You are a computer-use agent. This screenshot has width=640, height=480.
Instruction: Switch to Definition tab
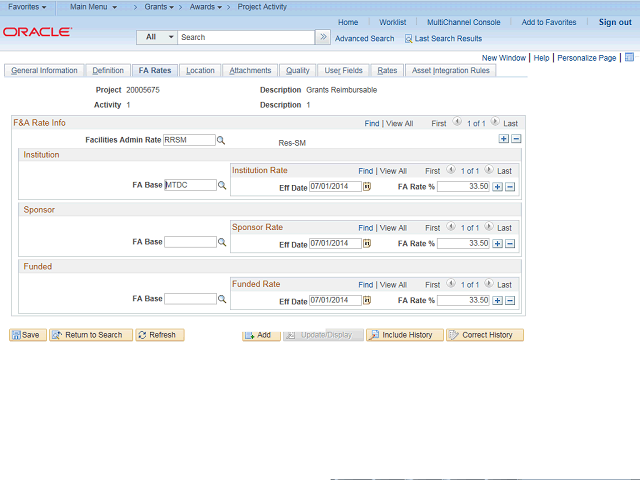click(108, 70)
